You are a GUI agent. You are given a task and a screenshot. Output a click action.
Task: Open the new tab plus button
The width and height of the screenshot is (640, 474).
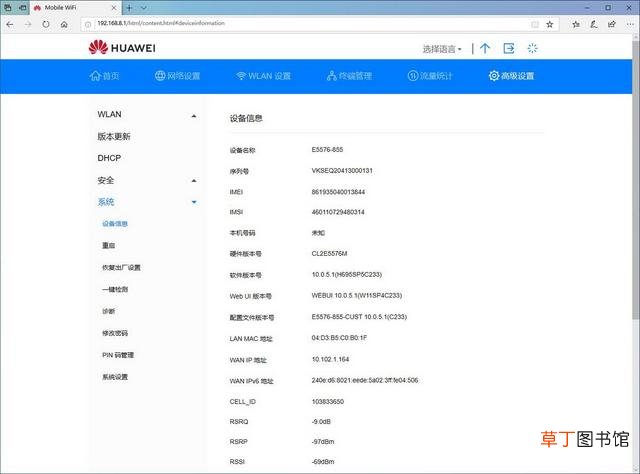tap(129, 8)
